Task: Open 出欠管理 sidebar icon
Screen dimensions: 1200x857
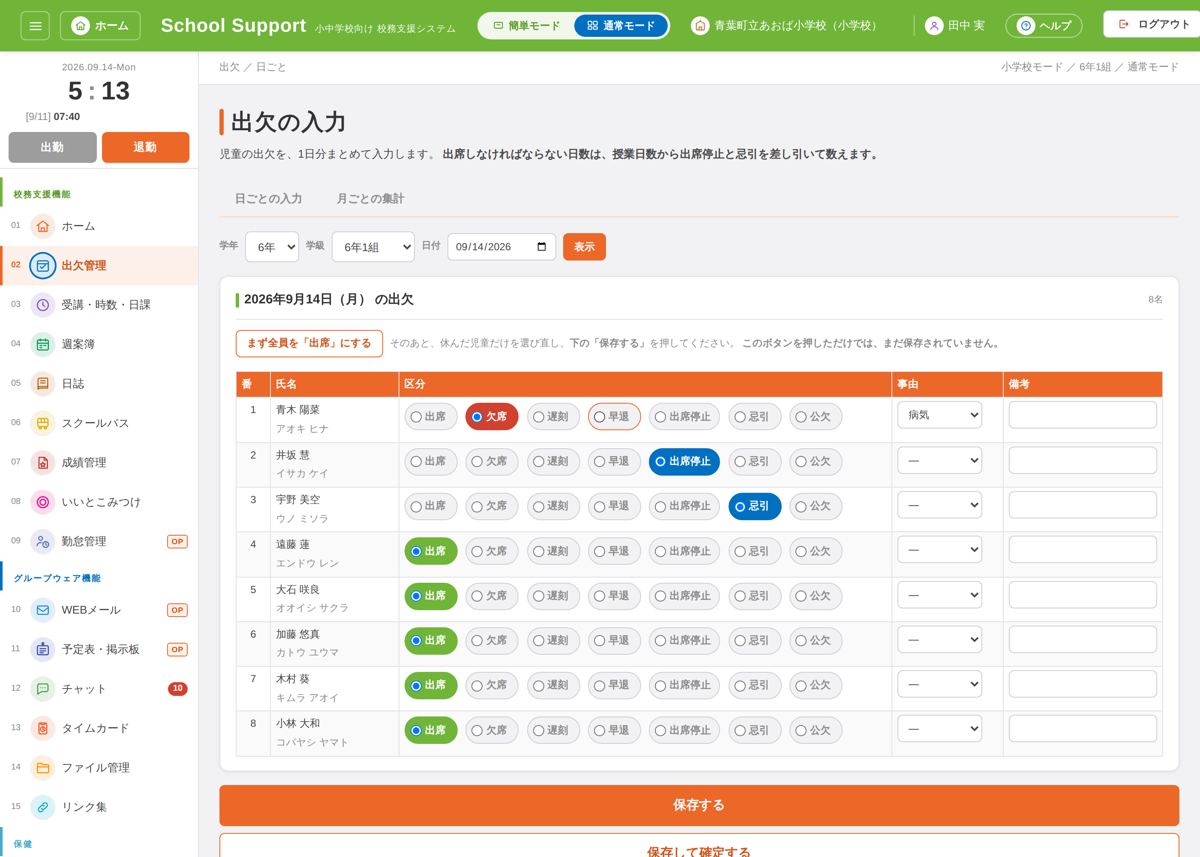Action: [42, 266]
